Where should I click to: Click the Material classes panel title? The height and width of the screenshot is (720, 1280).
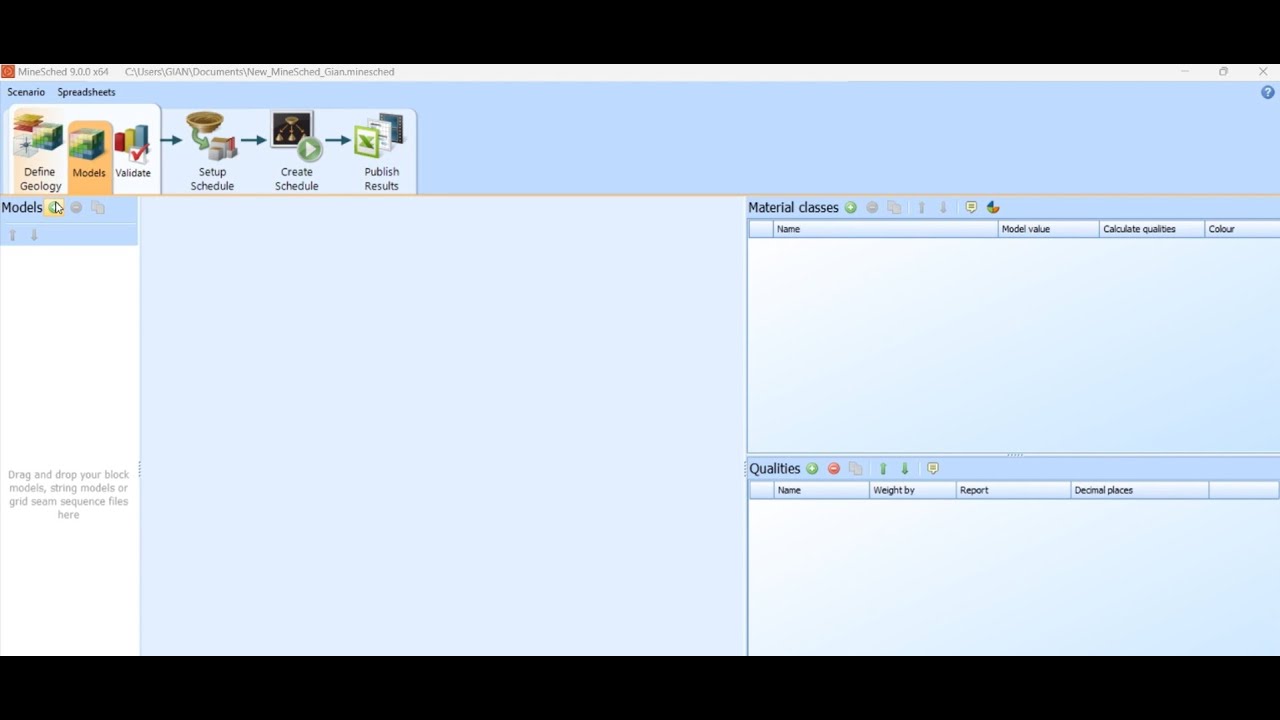pos(793,207)
